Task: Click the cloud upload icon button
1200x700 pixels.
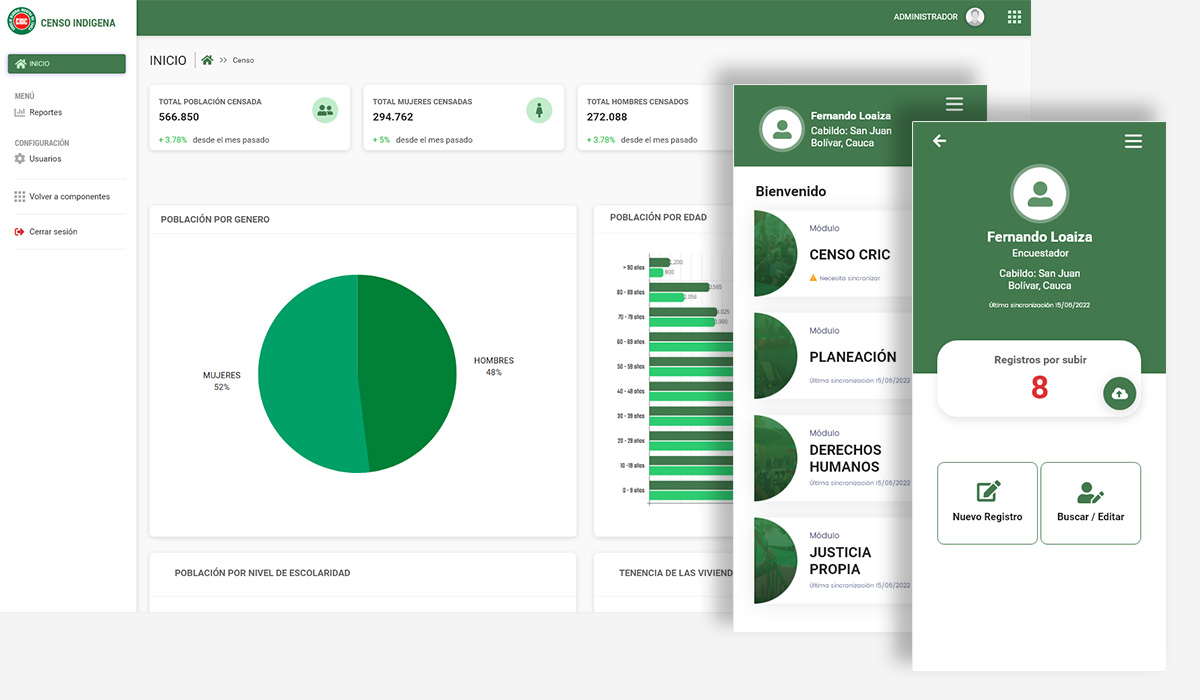Action: 1119,394
